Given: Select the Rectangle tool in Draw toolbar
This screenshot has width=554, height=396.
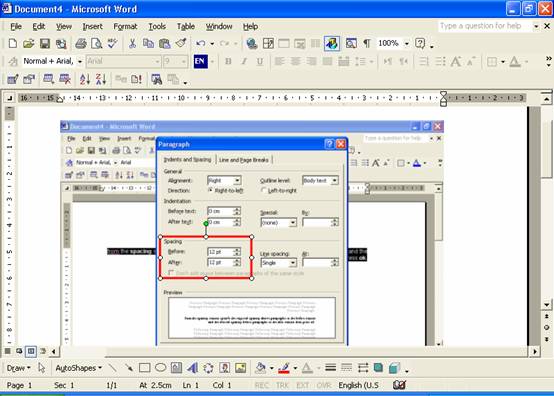Looking at the screenshot, I should coord(145,368).
